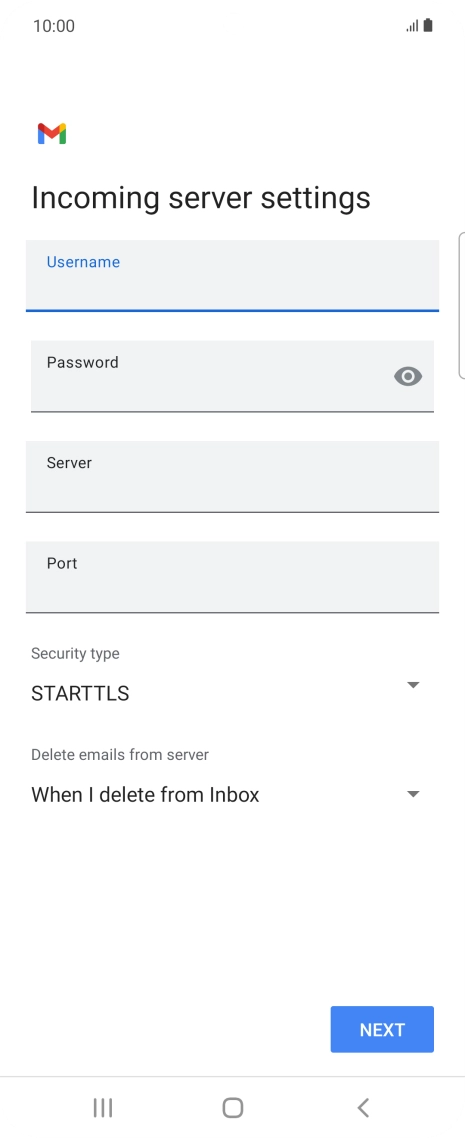Expand the Security type dropdown arrow
The width and height of the screenshot is (465, 1138).
pos(413,684)
